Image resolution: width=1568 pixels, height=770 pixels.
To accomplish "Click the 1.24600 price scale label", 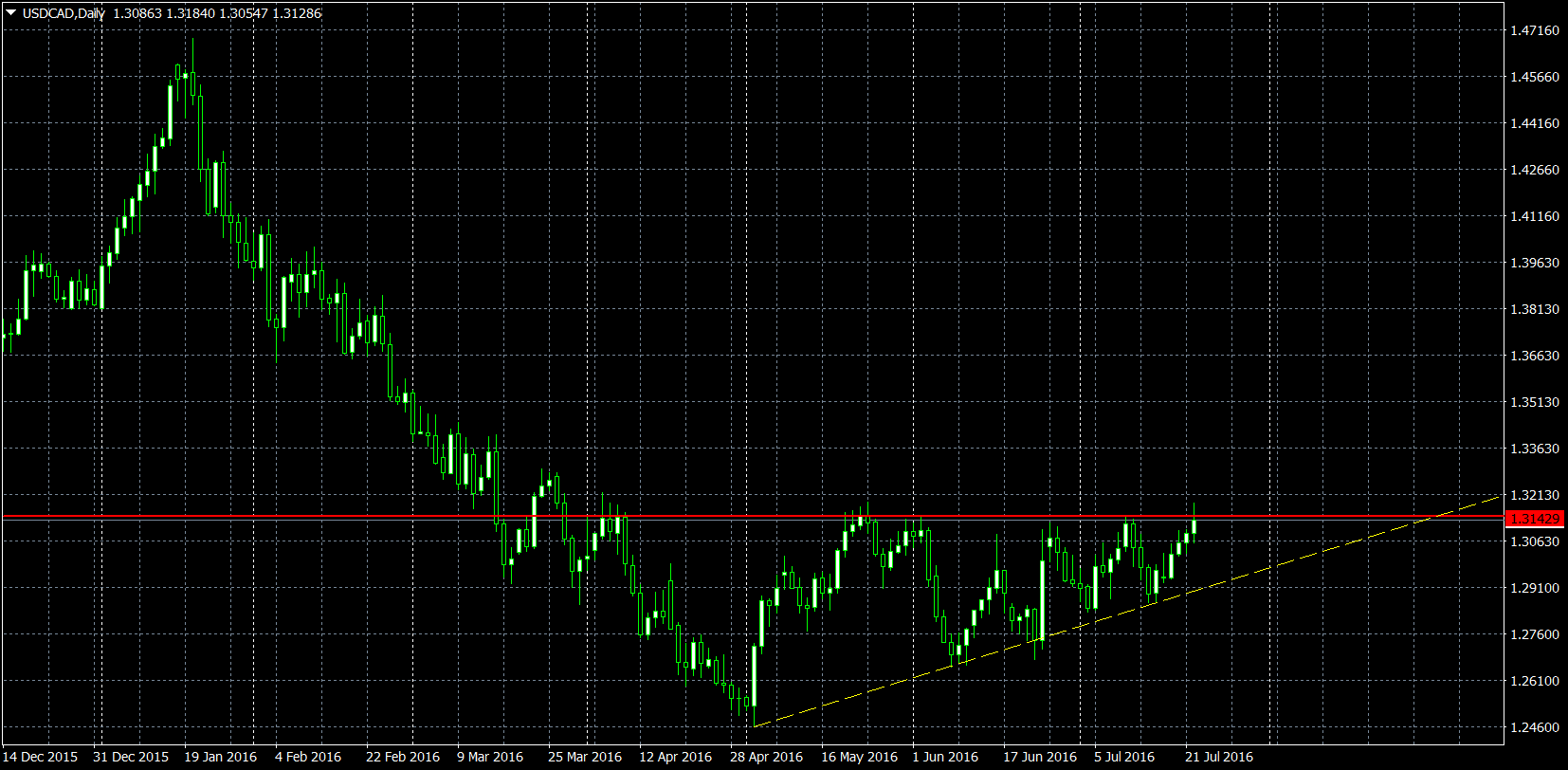I will tap(1534, 727).
